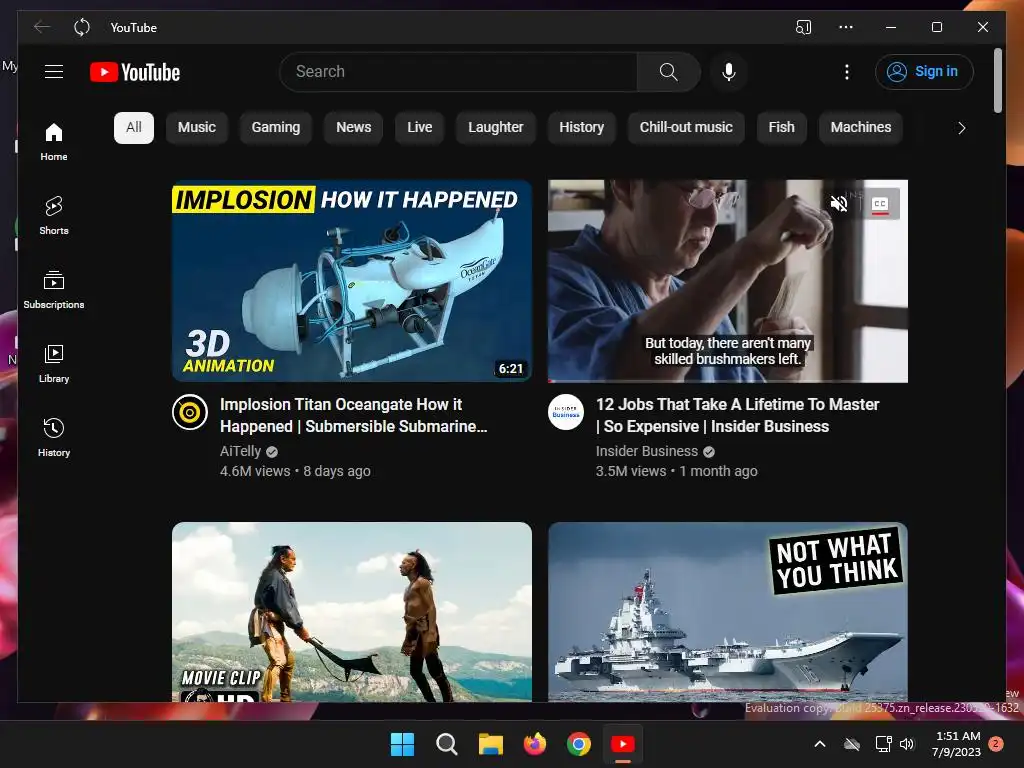Click the Search input field
Screen dimensions: 1024x768
(x=458, y=72)
